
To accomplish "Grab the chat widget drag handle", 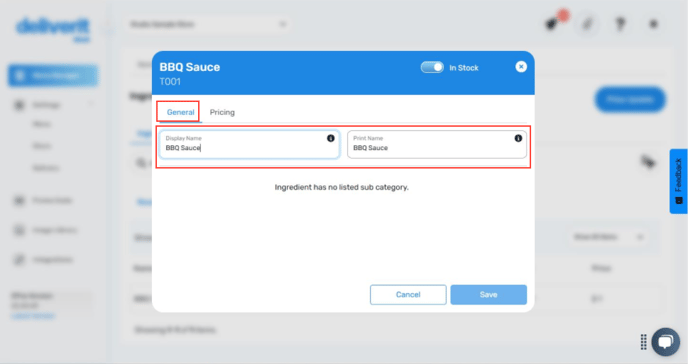I will (x=643, y=342).
